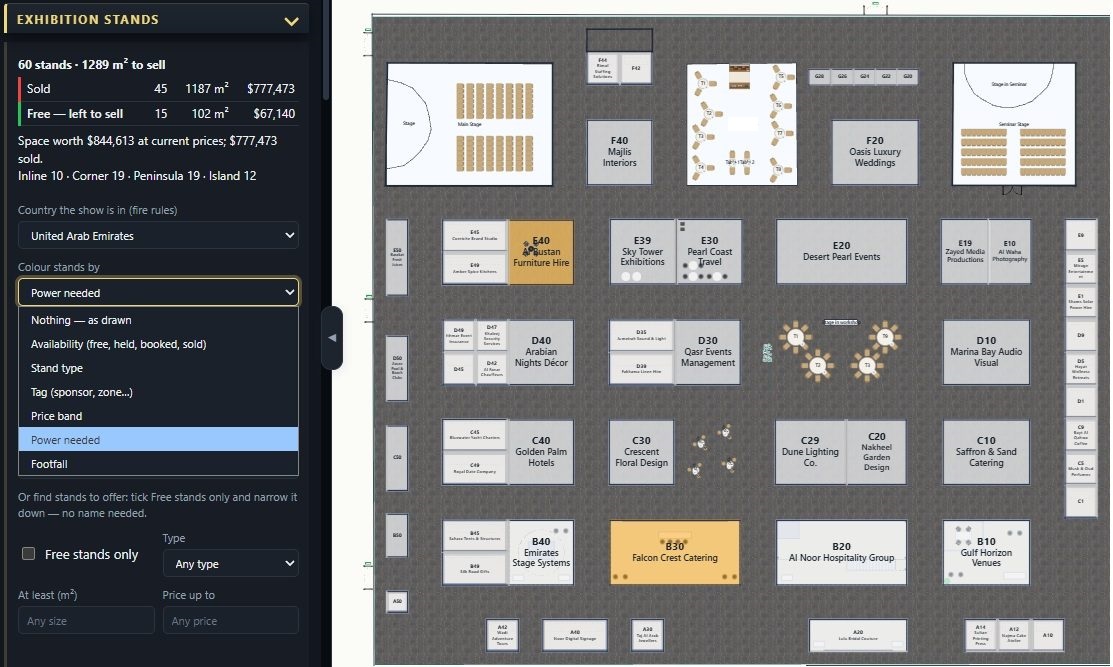The width and height of the screenshot is (1113, 667).
Task: Collapse the Exhibition Stands panel chevron
Action: (291, 21)
